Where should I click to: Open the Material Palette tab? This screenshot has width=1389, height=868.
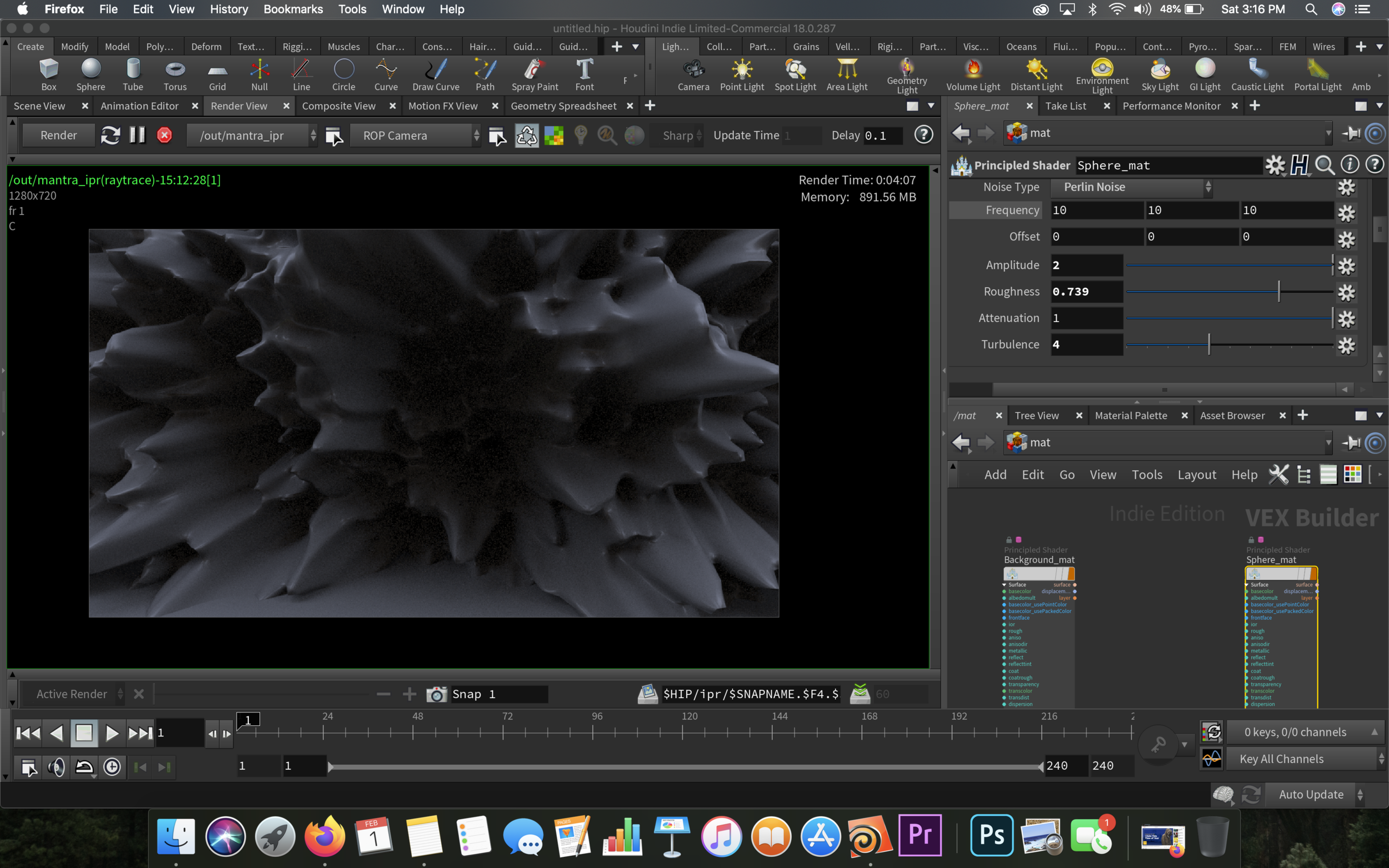[1130, 415]
